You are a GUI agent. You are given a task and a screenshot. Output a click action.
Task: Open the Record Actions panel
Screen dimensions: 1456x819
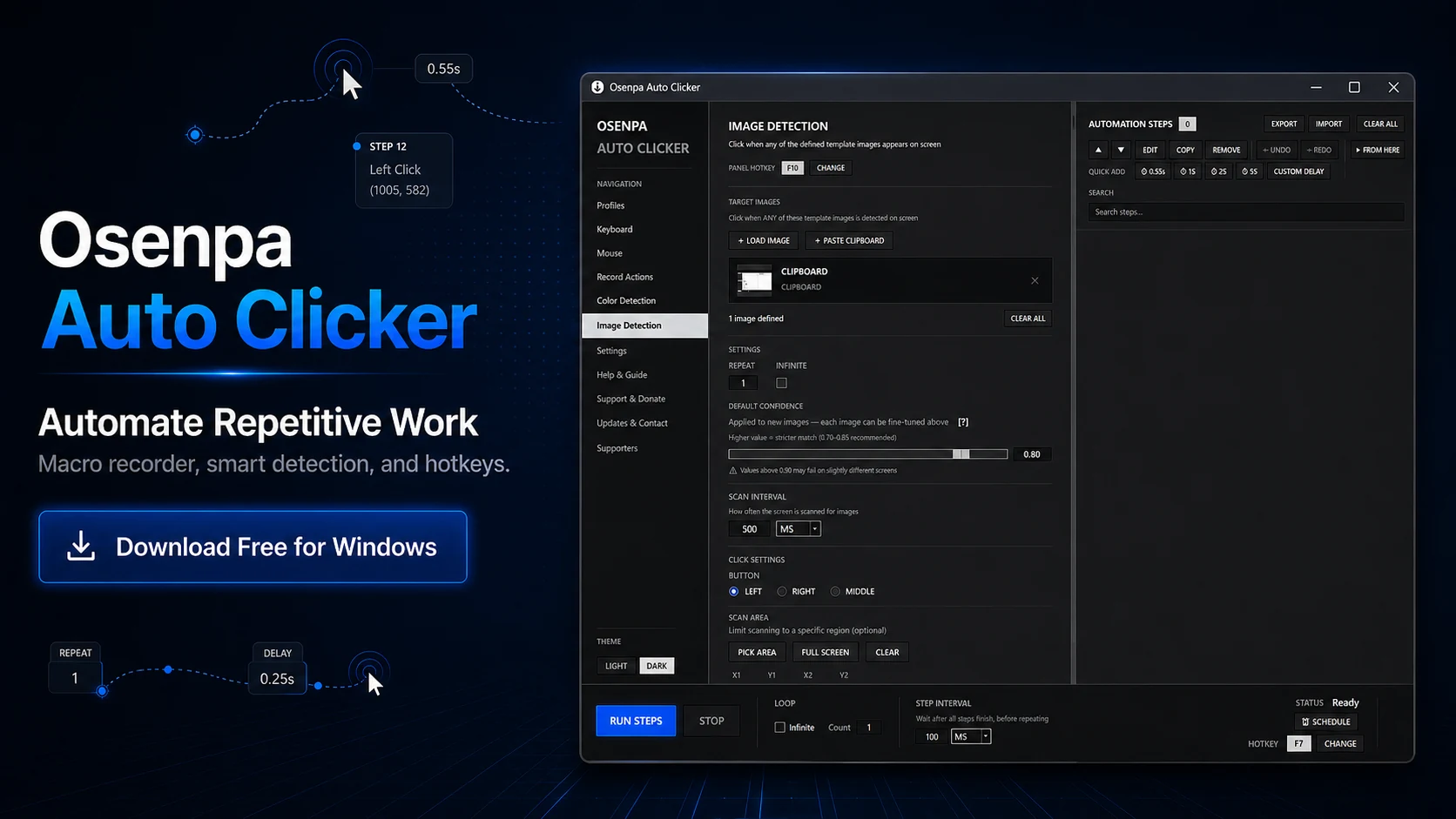[624, 277]
